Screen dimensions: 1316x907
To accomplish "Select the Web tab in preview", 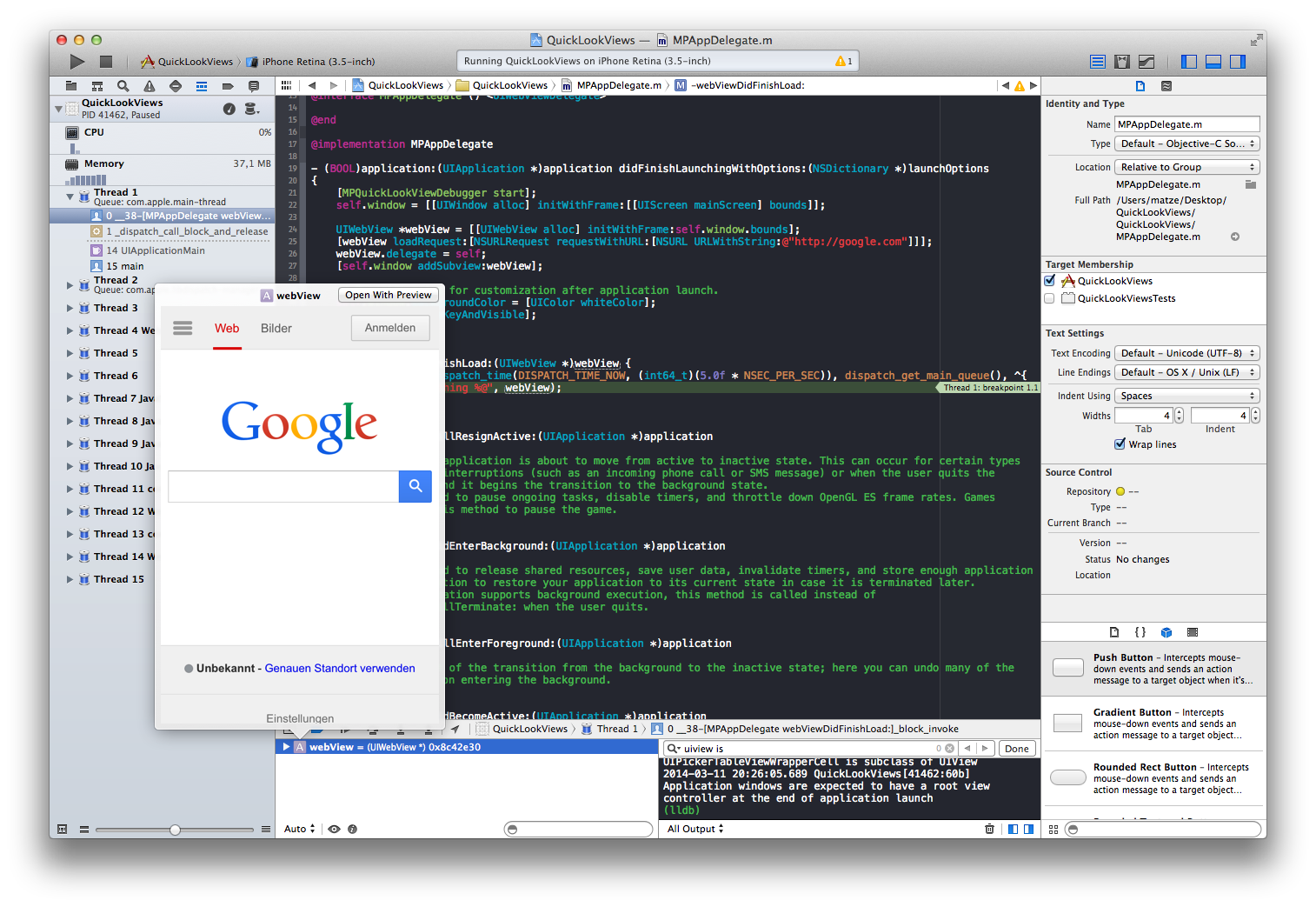I will tap(227, 328).
